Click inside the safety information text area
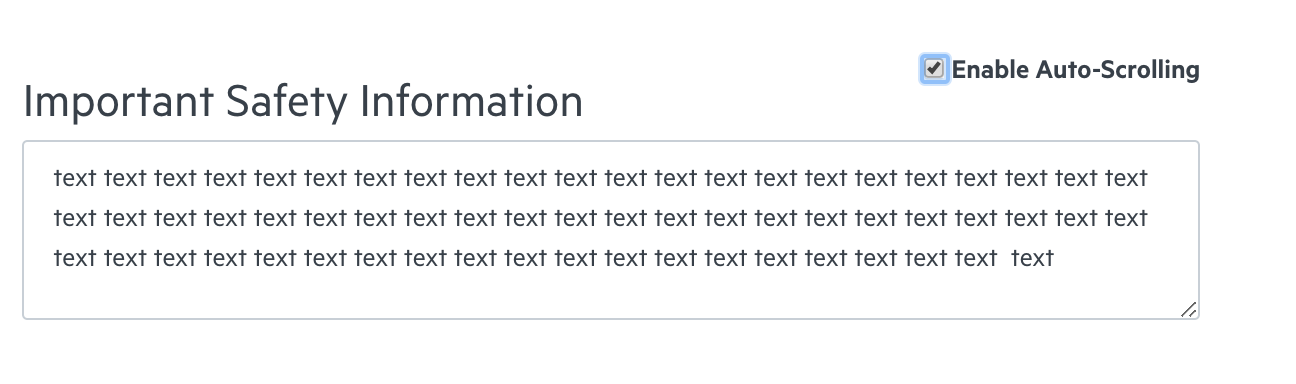 tap(611, 230)
